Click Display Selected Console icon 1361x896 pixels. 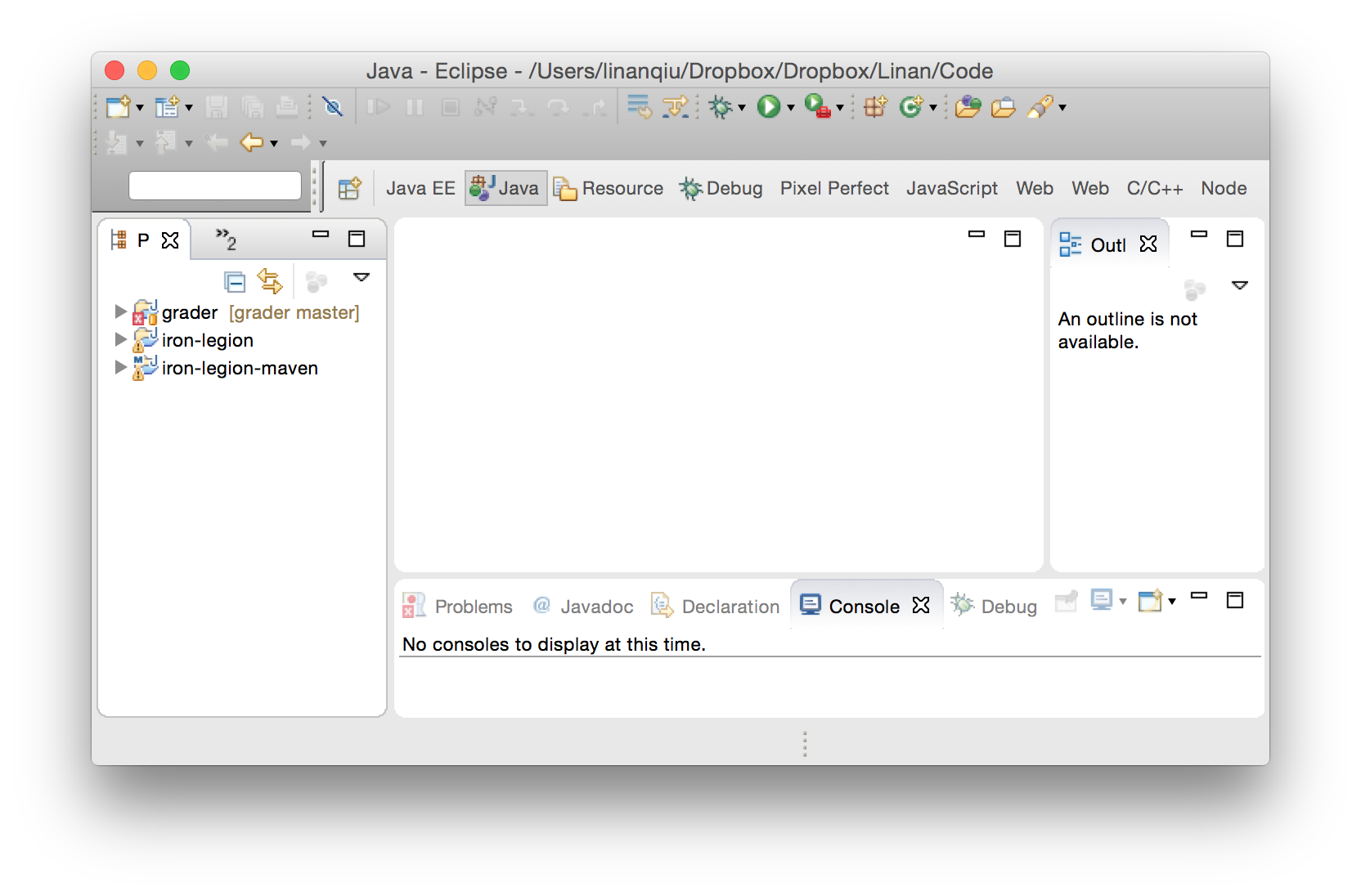coord(1103,601)
